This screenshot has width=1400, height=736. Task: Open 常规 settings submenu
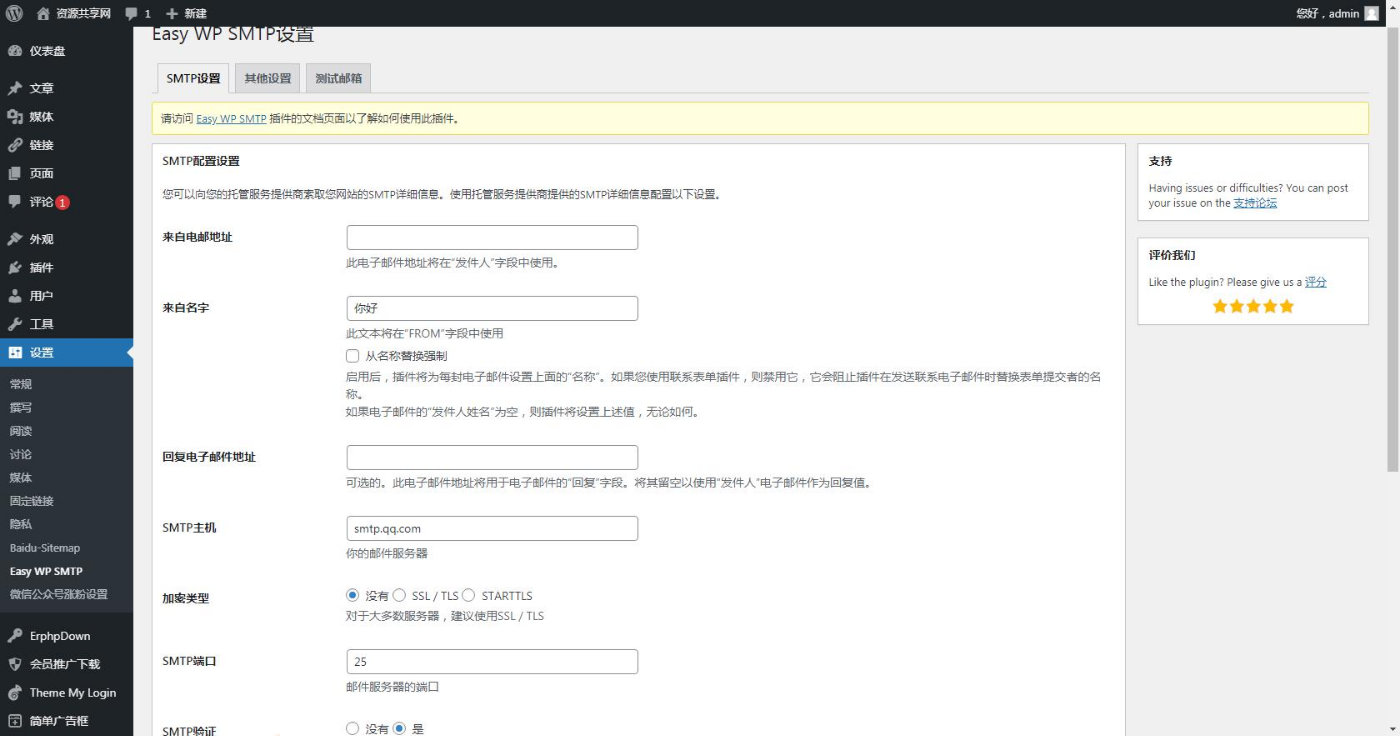coord(21,384)
